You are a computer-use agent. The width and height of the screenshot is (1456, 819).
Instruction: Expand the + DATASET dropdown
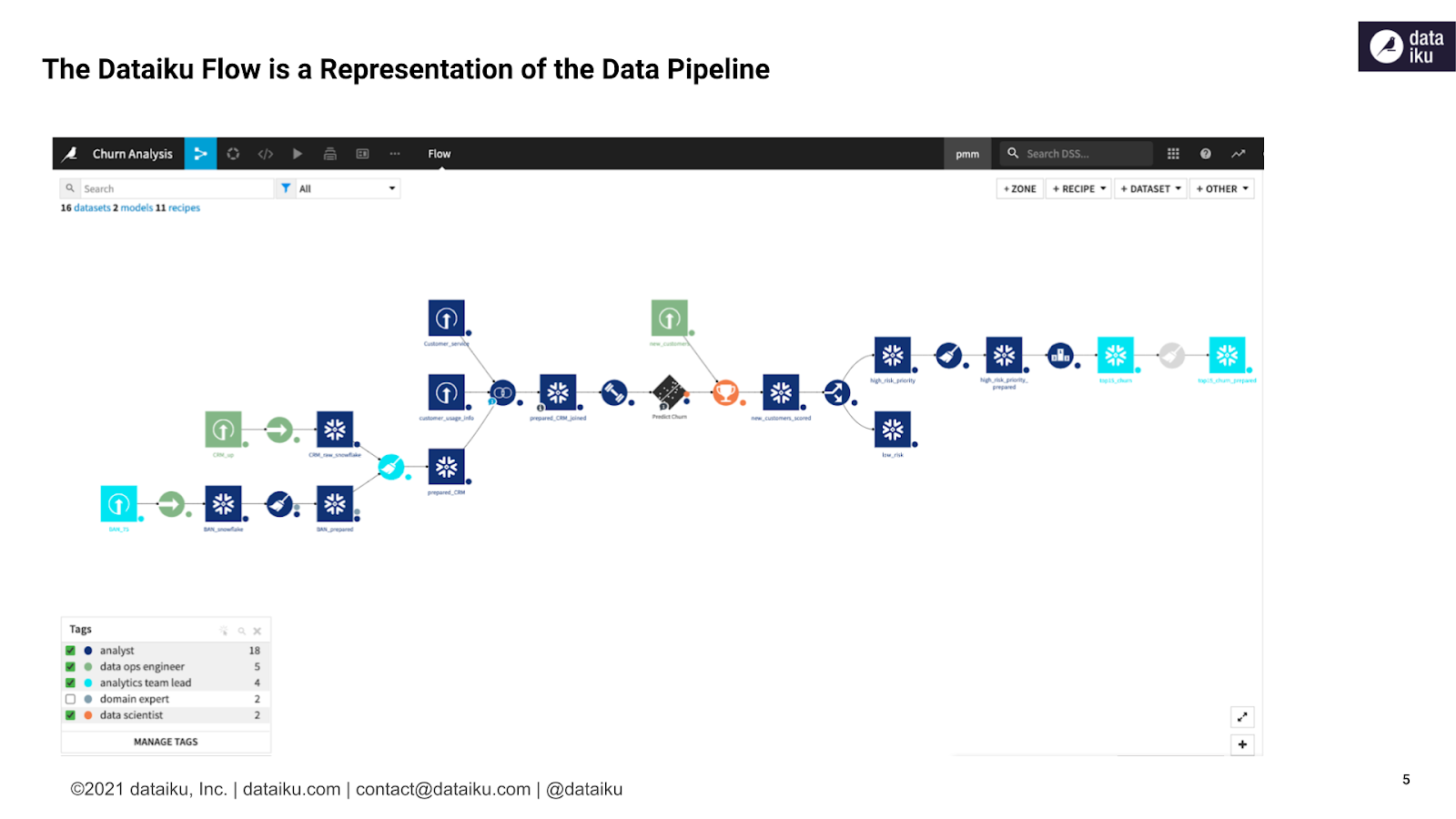[1150, 188]
